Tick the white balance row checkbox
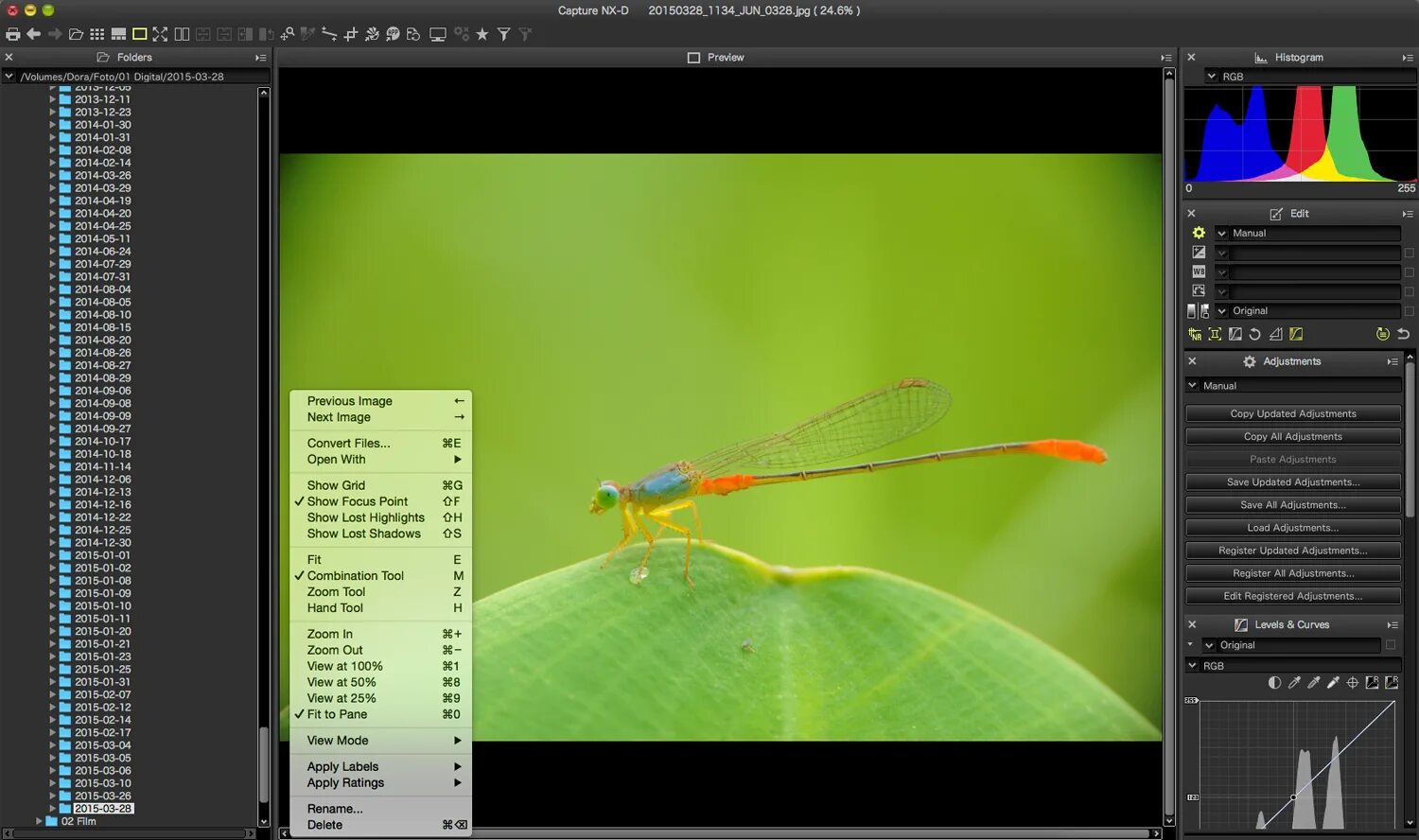This screenshot has height=840, width=1419. 1410,272
